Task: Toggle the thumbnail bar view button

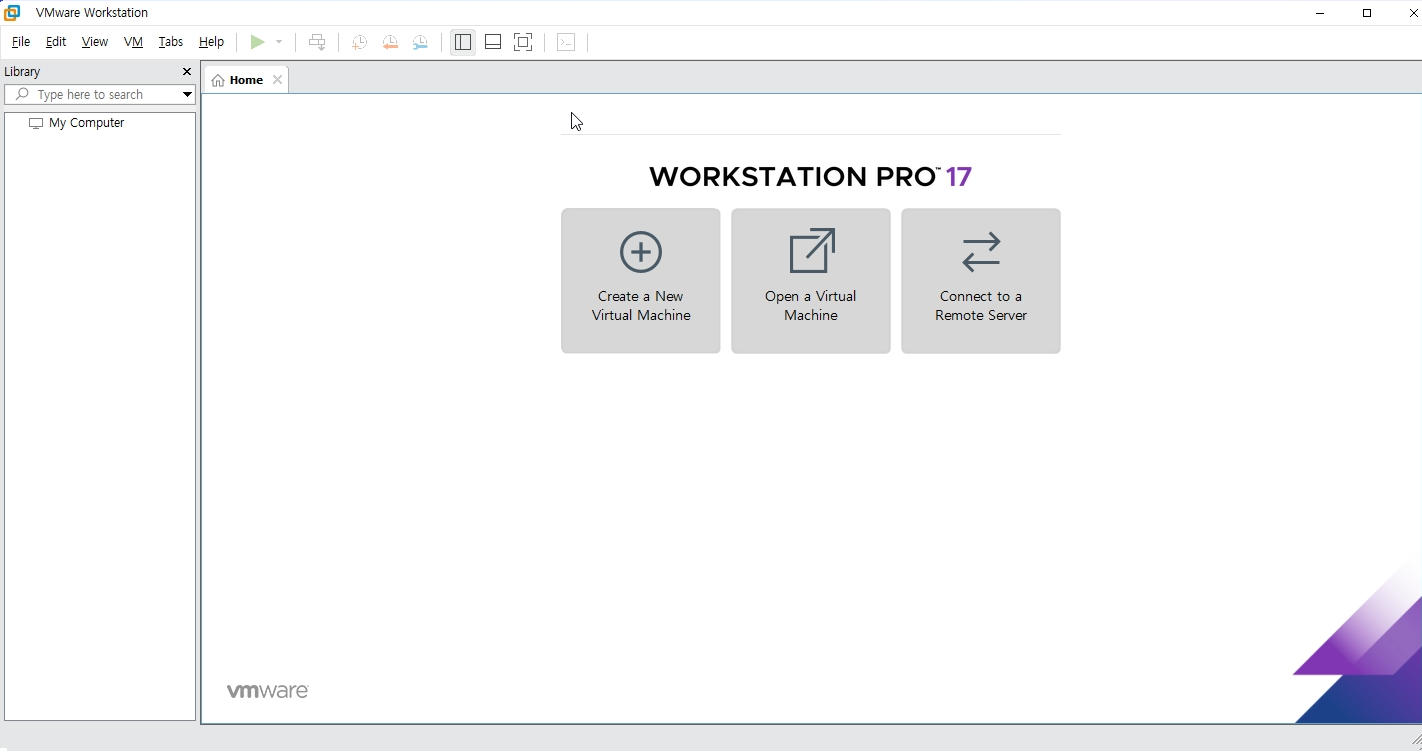Action: [493, 42]
